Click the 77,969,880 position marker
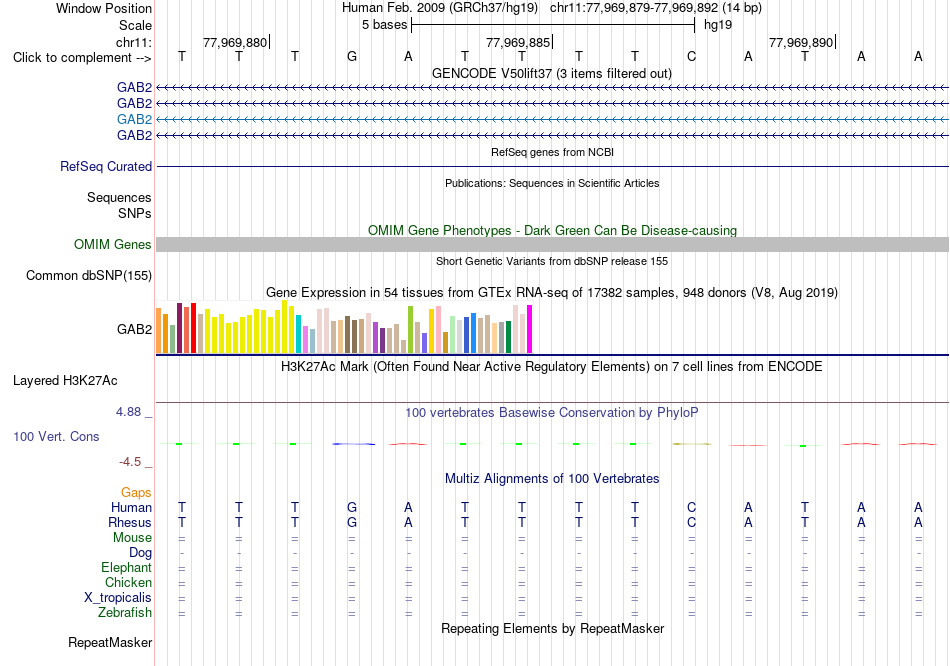The height and width of the screenshot is (666, 950). coord(236,42)
